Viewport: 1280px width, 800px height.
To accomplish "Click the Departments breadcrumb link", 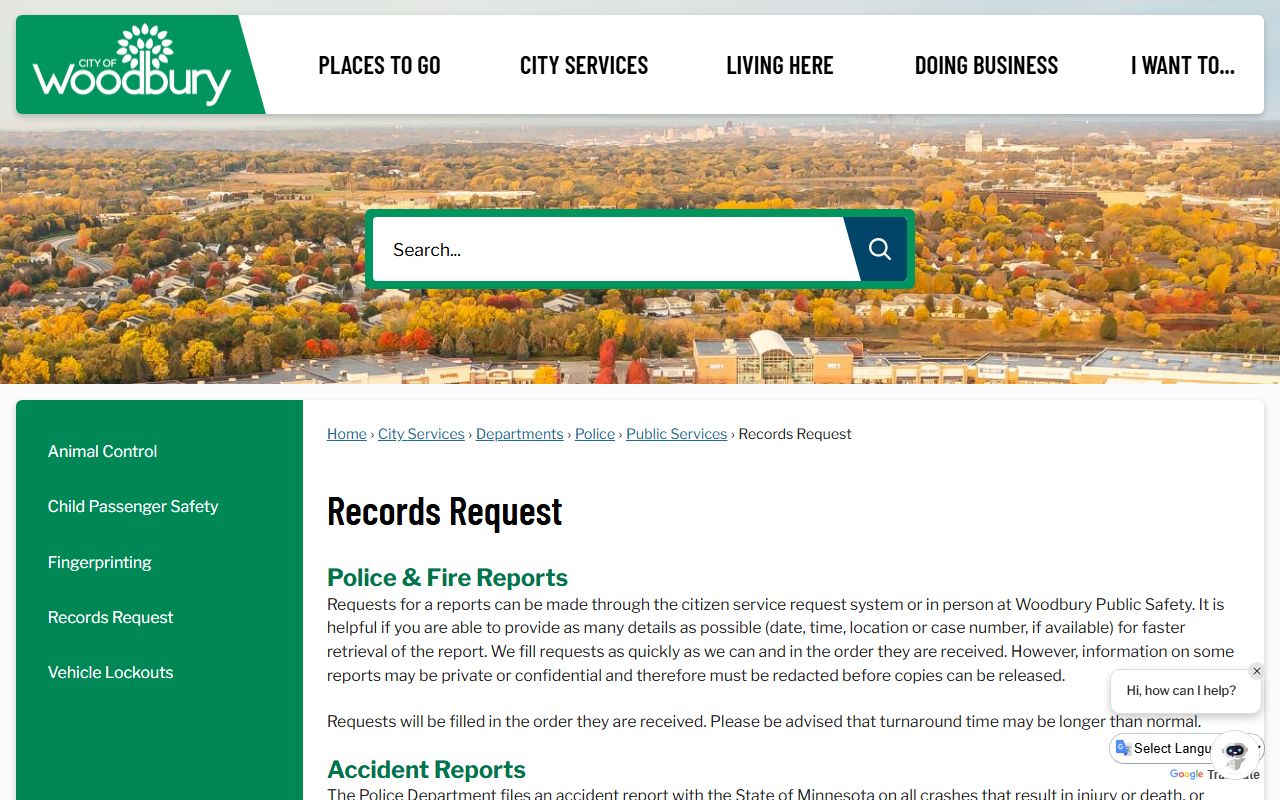I will [x=520, y=434].
